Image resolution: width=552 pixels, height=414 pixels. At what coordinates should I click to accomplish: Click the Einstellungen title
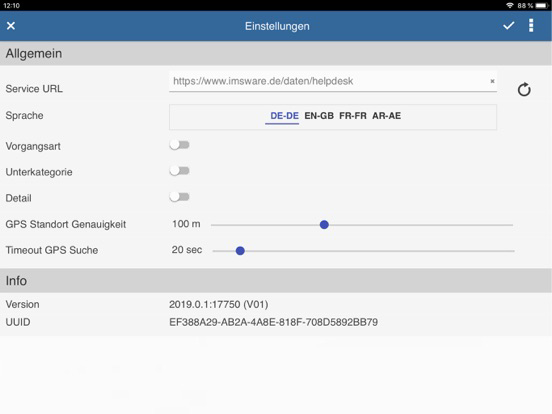(277, 26)
